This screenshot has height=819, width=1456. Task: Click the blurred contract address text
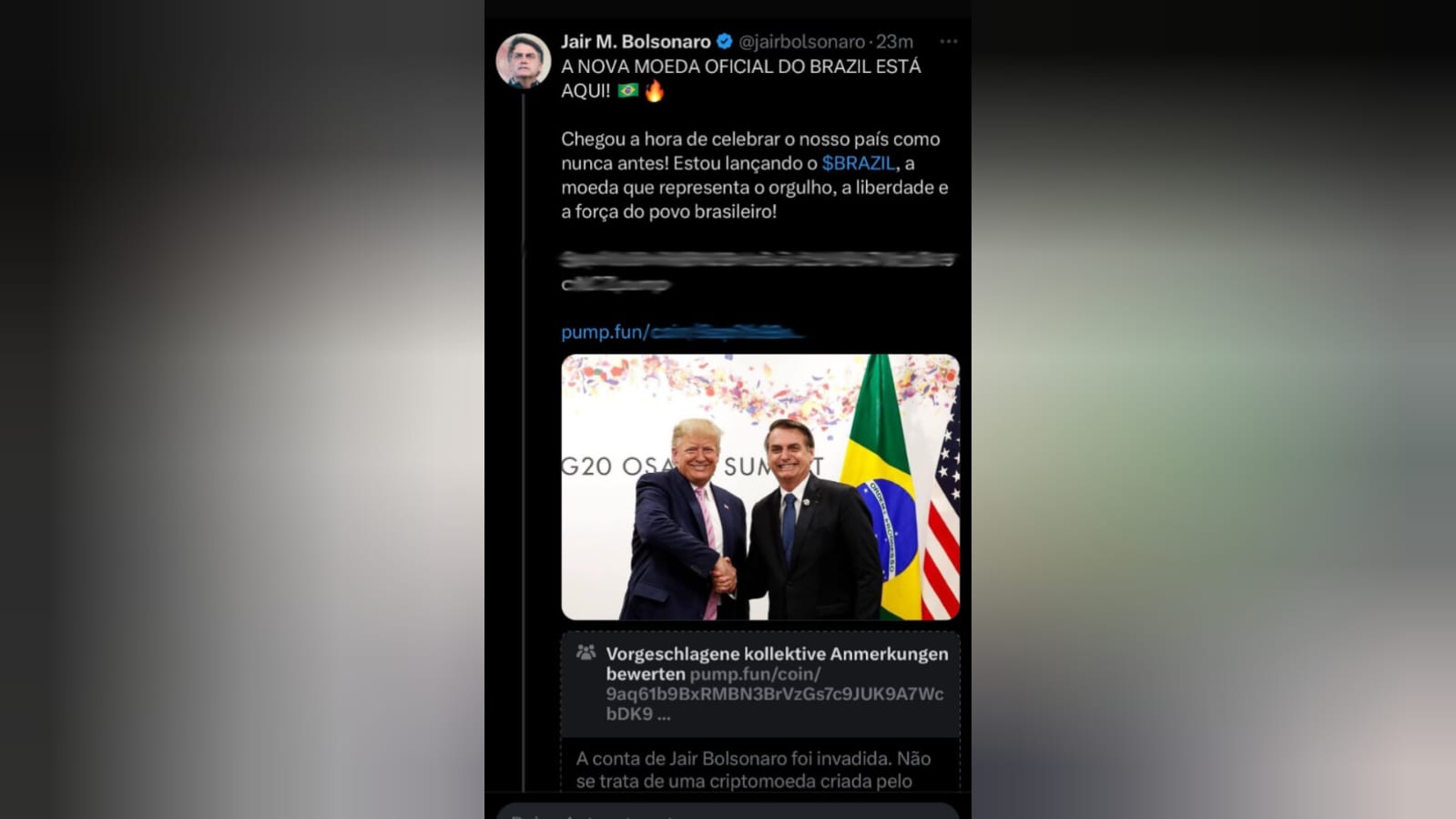pos(758,271)
